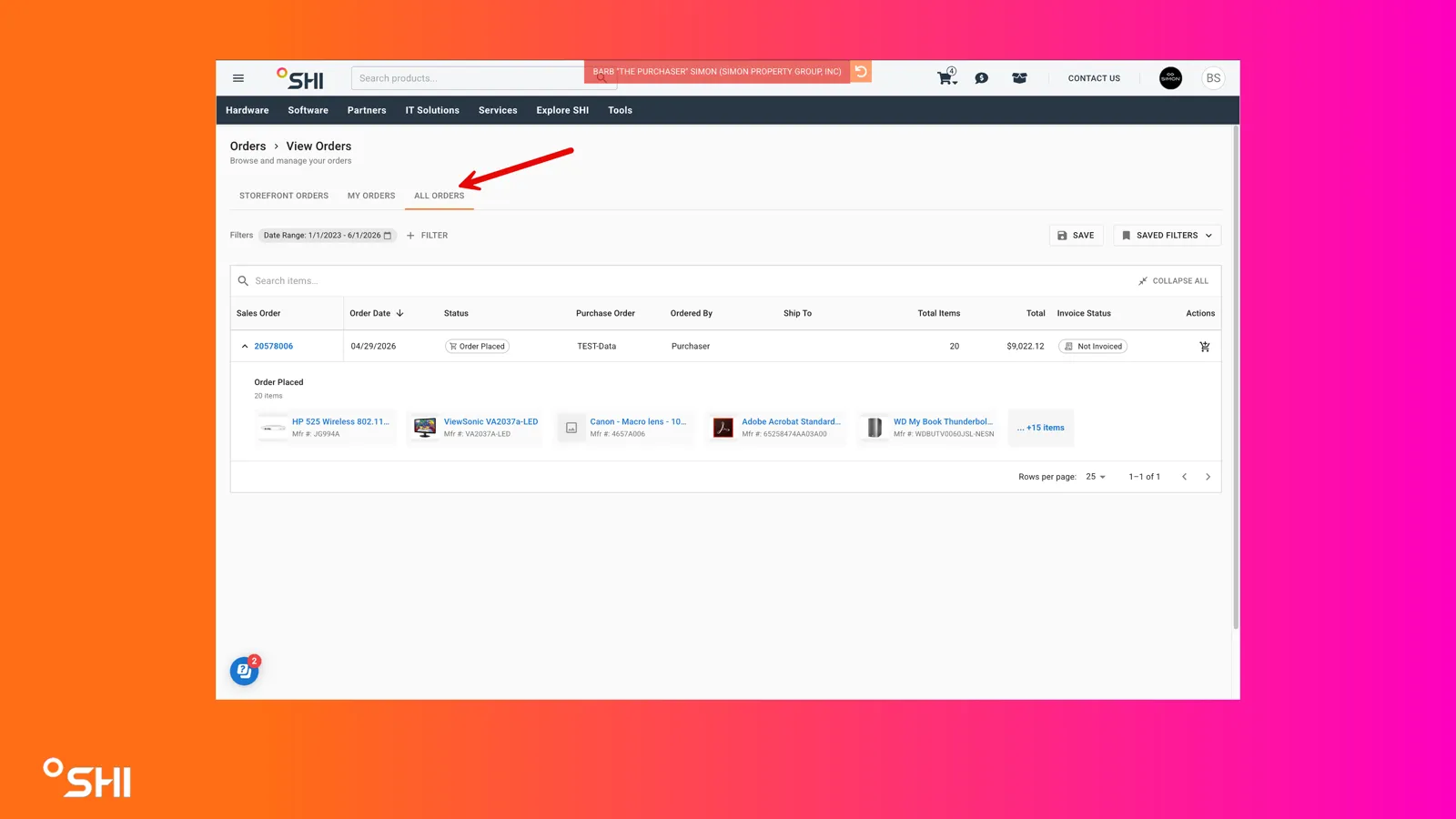Click the calendar icon in Date Range chip
This screenshot has height=819, width=1456.
[x=388, y=236]
